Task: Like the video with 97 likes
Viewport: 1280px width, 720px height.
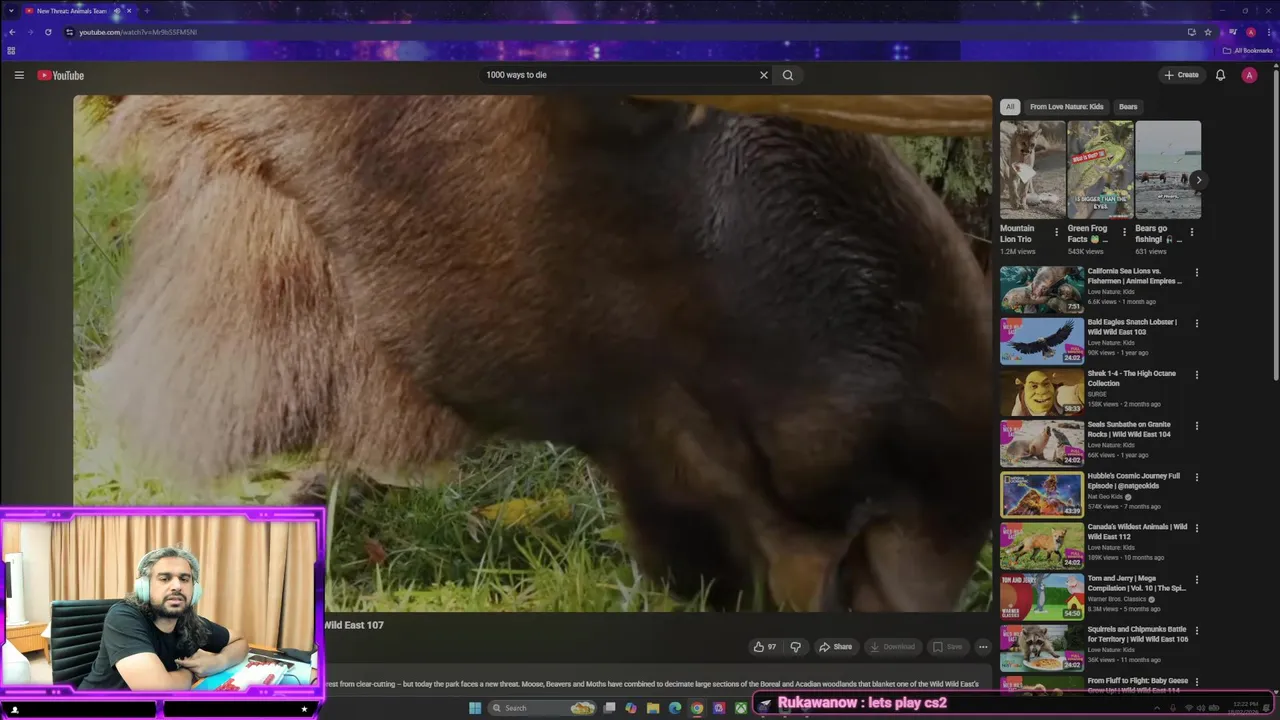Action: (x=764, y=647)
